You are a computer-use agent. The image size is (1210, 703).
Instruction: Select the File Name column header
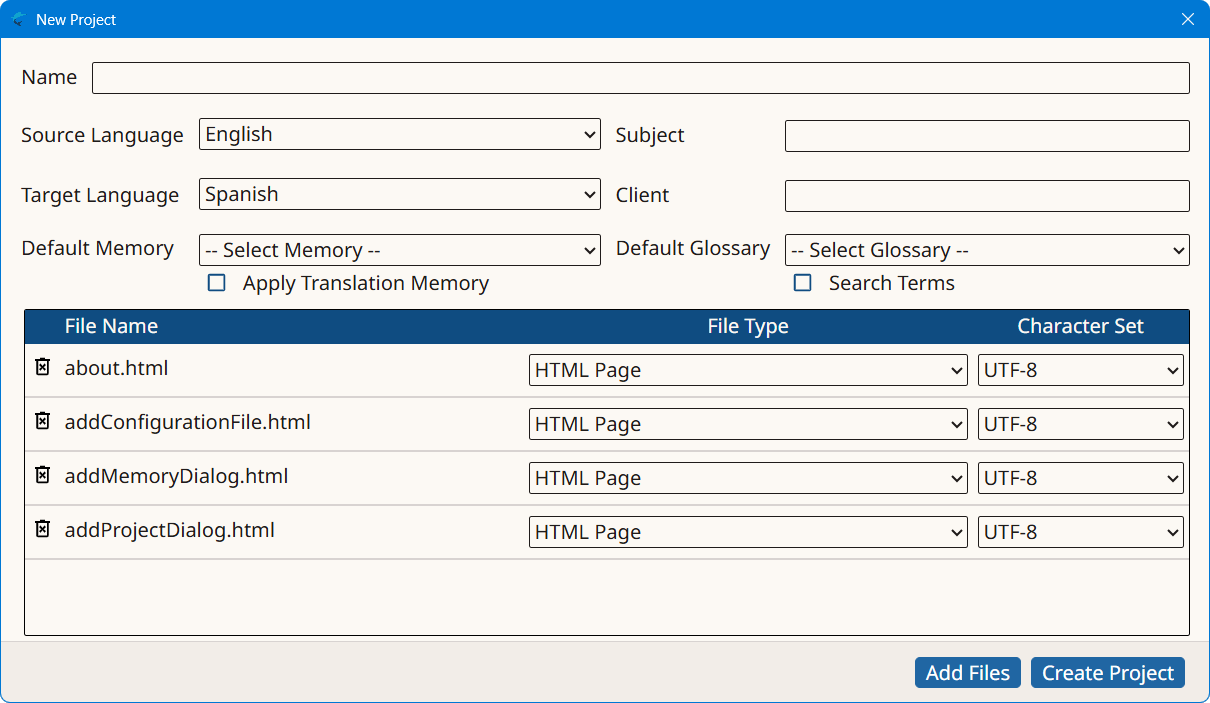click(x=111, y=326)
